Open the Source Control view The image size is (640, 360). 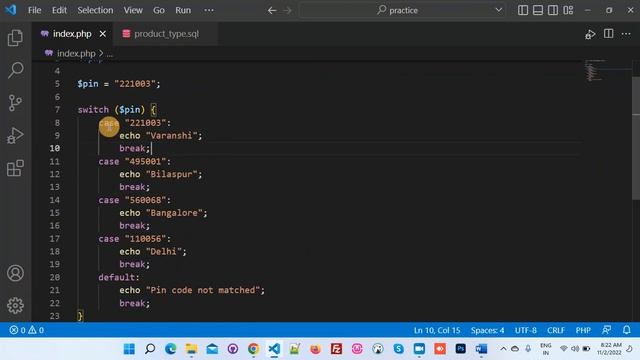15,103
